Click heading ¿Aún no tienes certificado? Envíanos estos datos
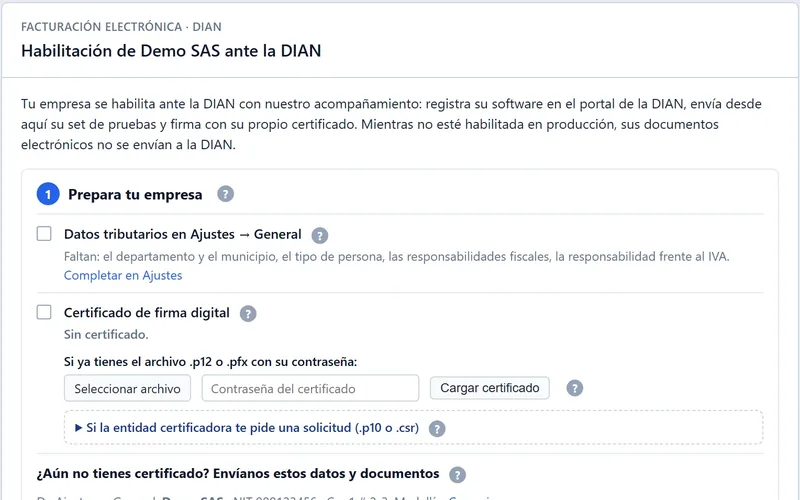Image resolution: width=800 pixels, height=500 pixels. coord(238,473)
